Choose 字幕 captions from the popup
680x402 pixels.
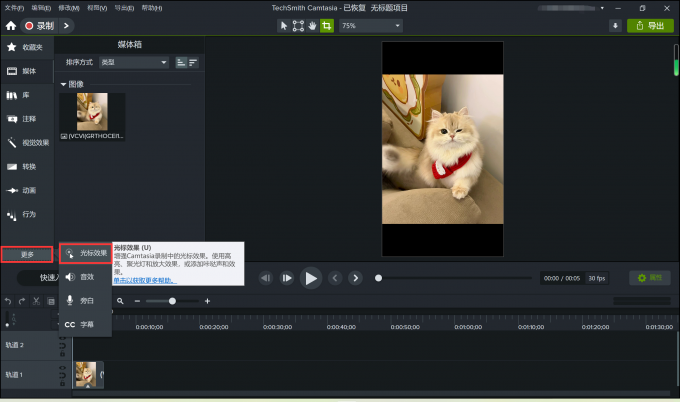[86, 324]
